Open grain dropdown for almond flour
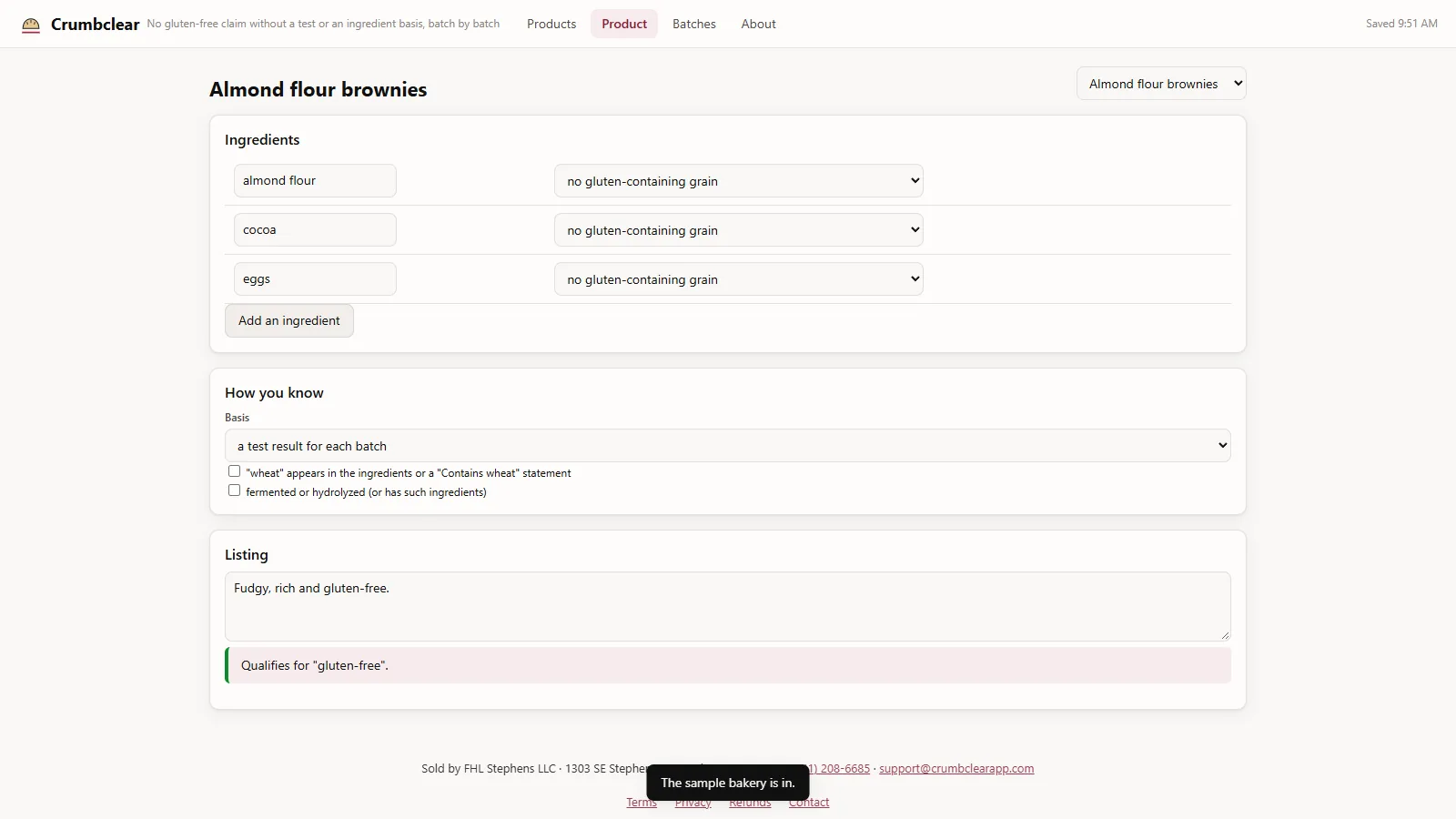 coord(739,180)
